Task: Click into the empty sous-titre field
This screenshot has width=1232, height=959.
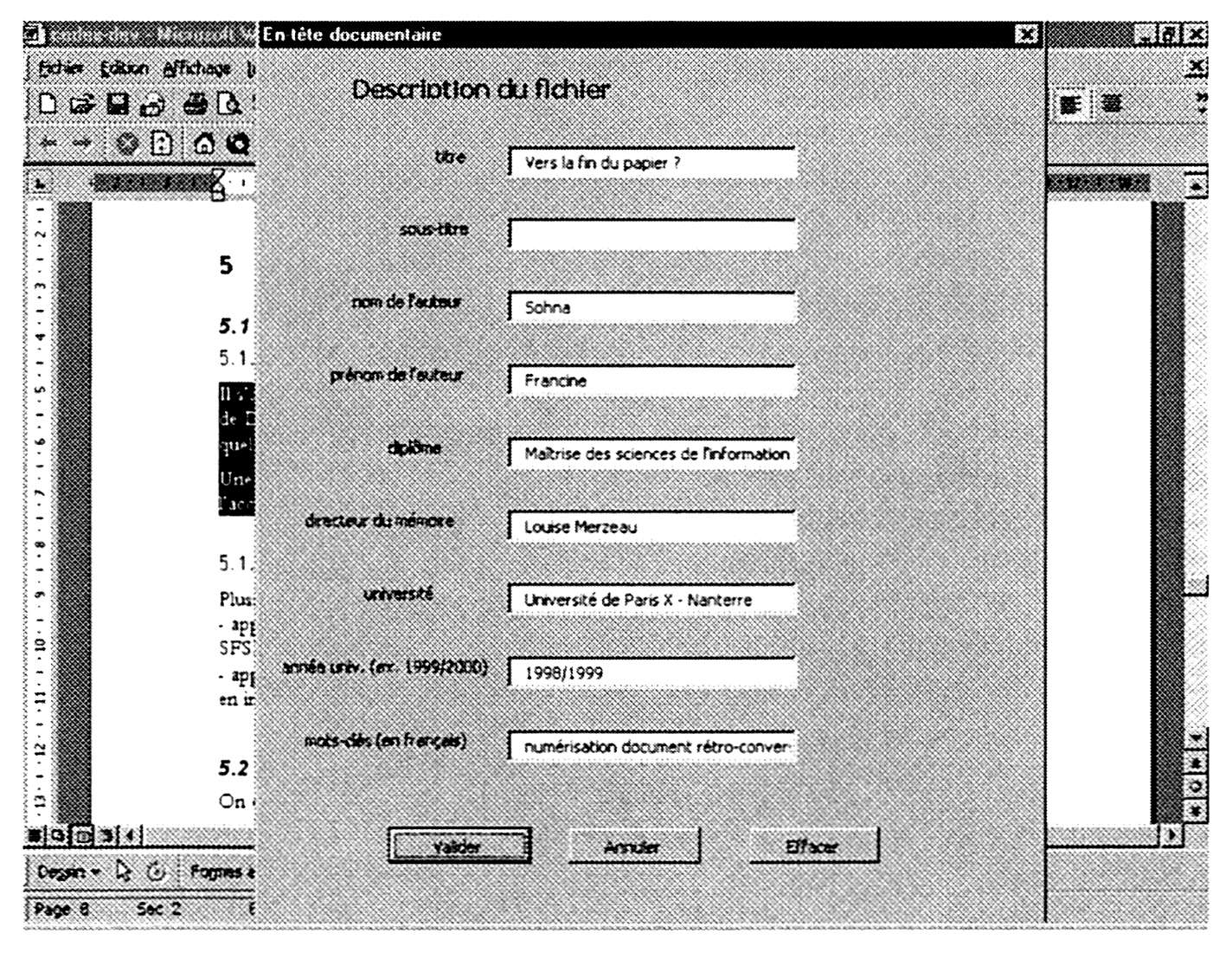Action: point(652,234)
